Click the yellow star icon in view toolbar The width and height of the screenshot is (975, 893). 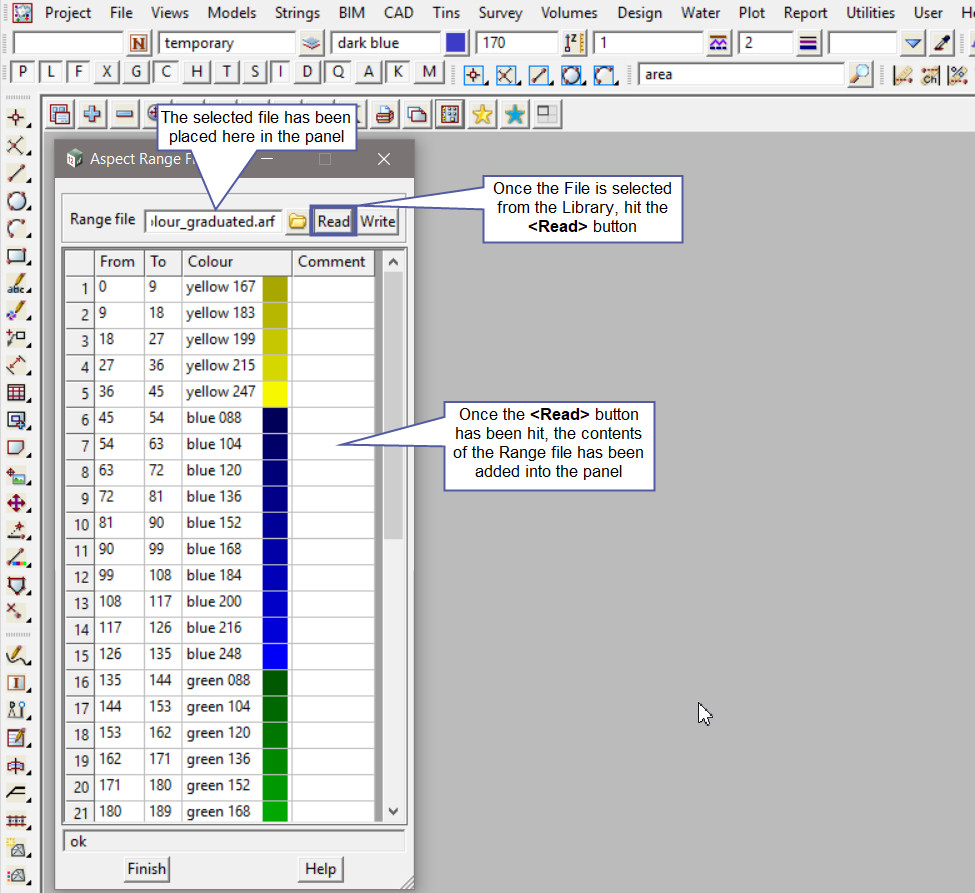(482, 114)
